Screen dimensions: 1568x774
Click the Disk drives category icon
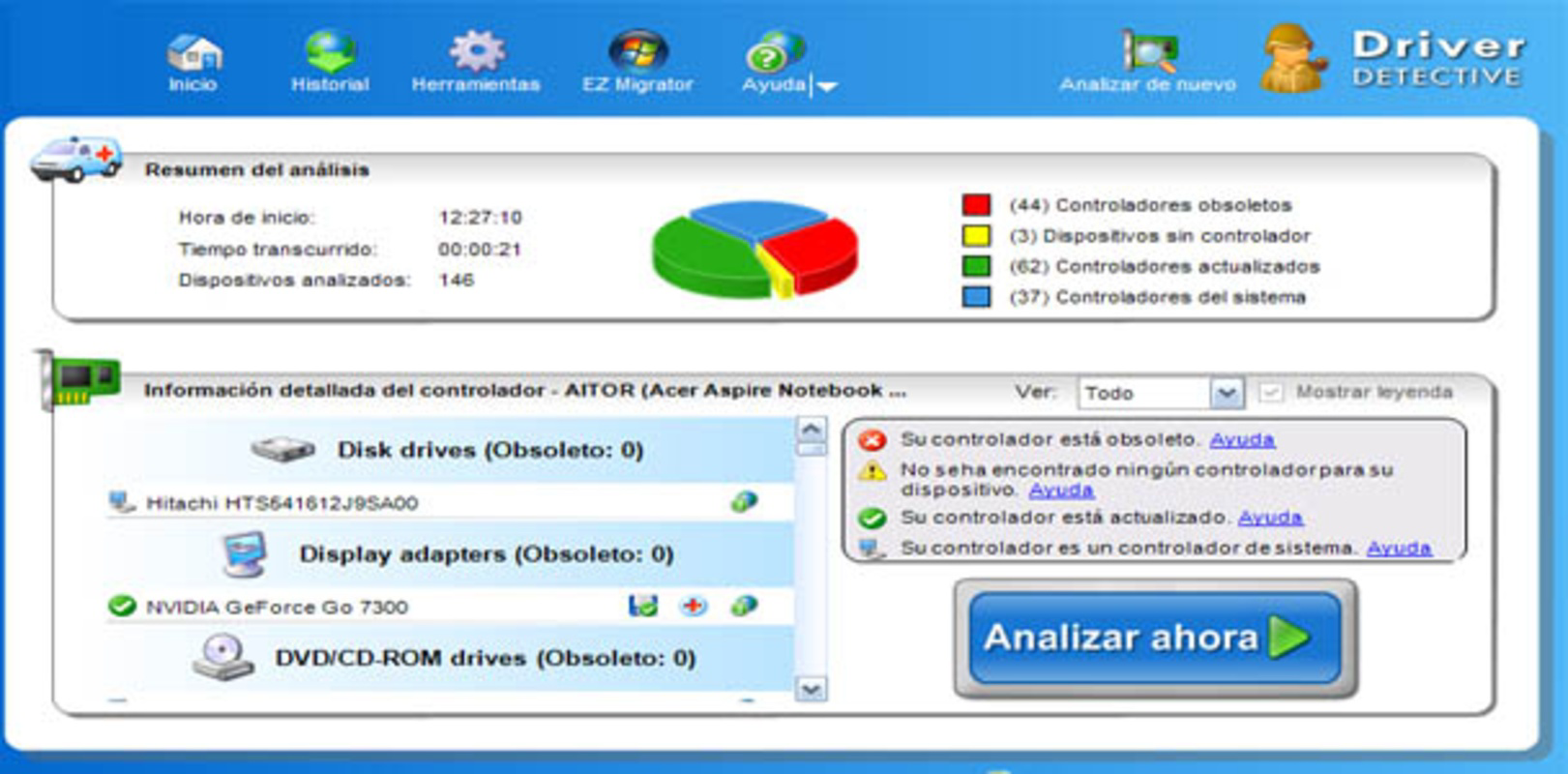click(282, 449)
